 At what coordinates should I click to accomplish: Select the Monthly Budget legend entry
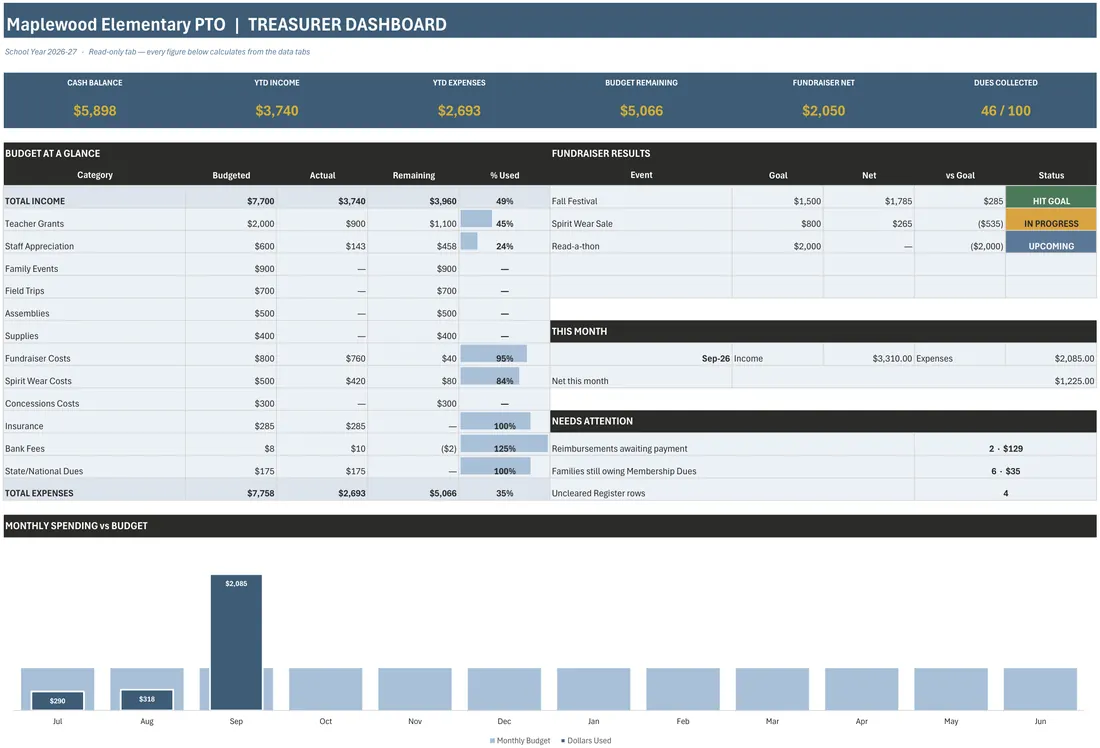pyautogui.click(x=520, y=740)
